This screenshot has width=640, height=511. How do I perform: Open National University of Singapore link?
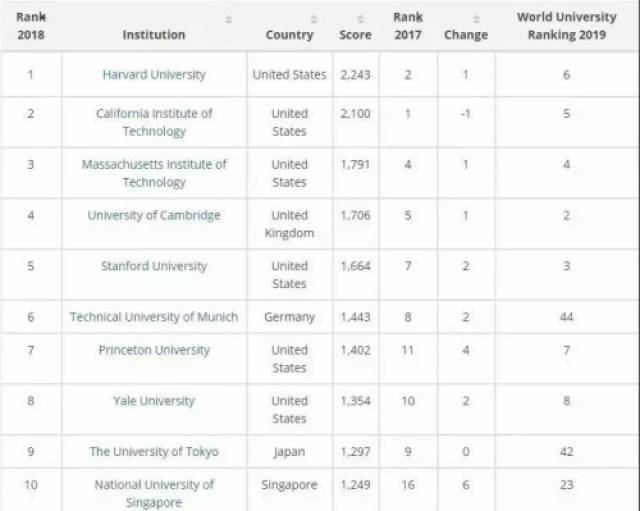pos(154,493)
